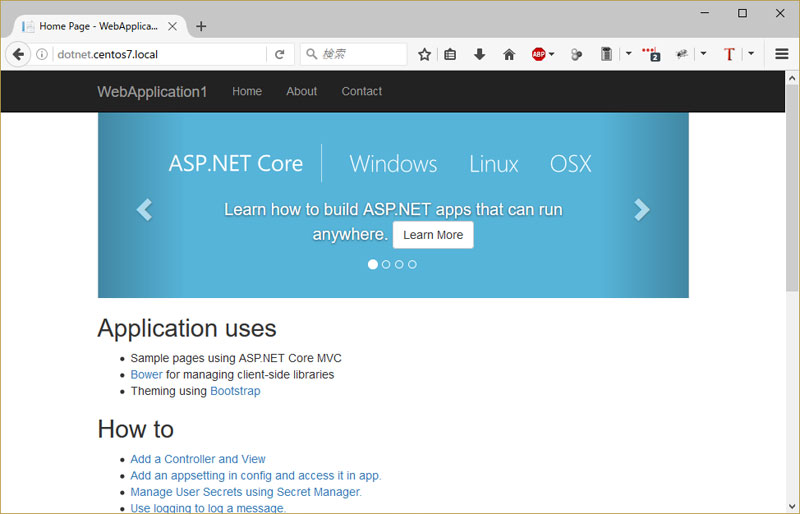Show bookmarks list icon

pyautogui.click(x=450, y=54)
